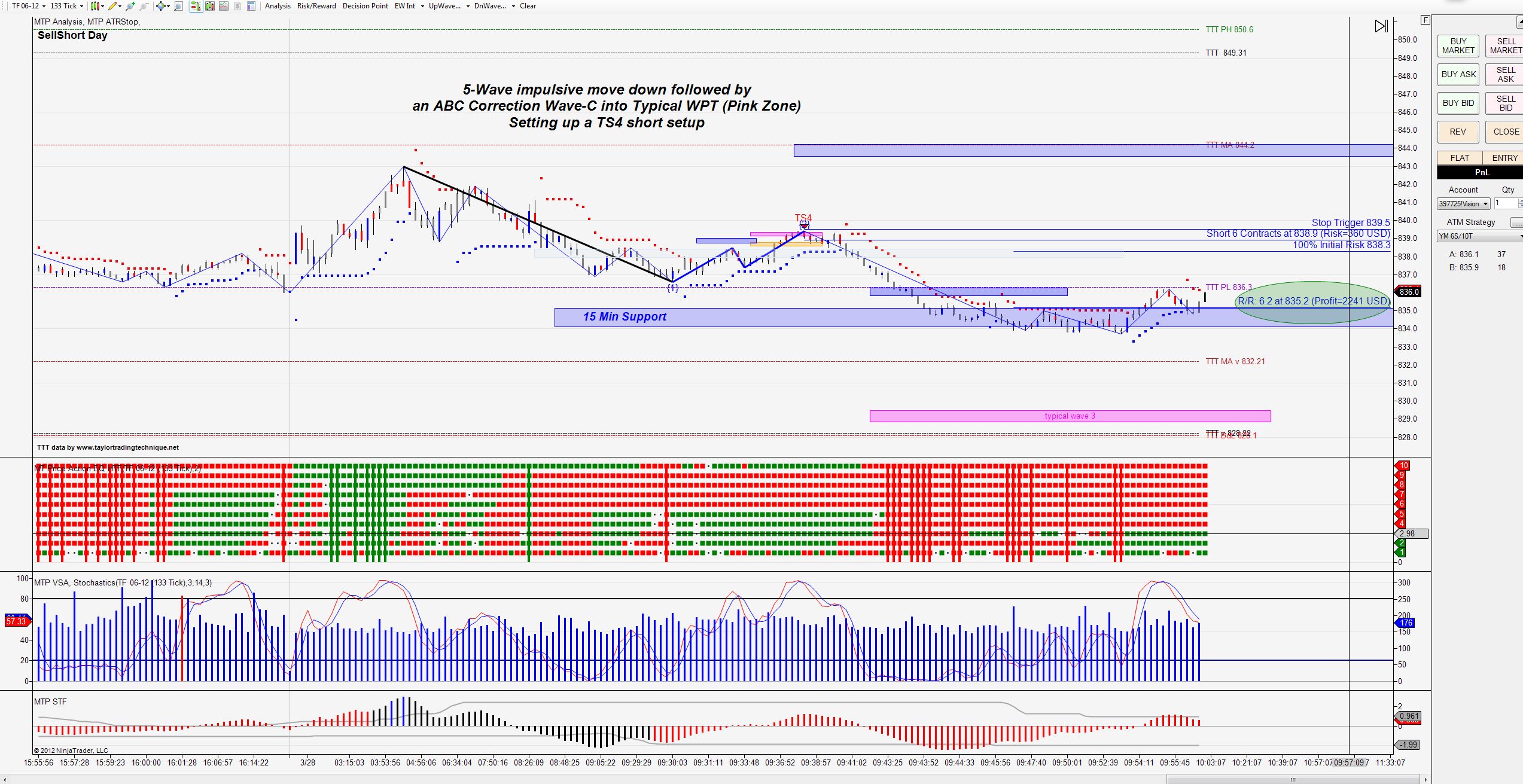Expand the EW Int dropdown arrow
Viewport: 1523px width, 784px height.
tap(422, 6)
